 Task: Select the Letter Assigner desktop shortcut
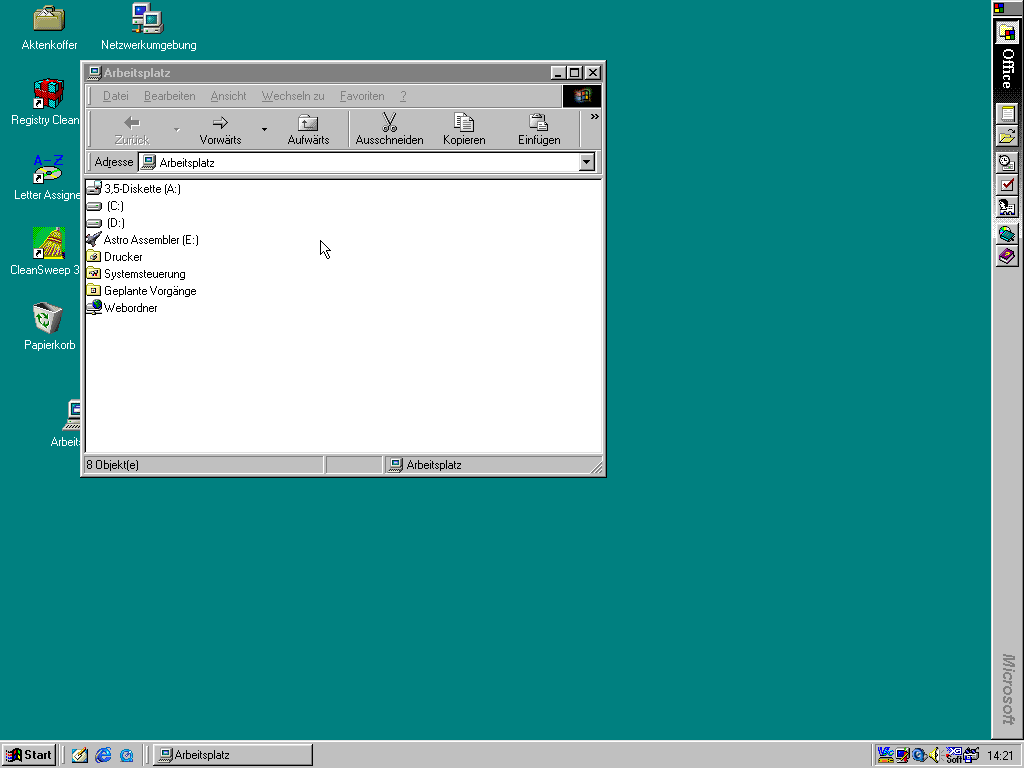point(48,169)
